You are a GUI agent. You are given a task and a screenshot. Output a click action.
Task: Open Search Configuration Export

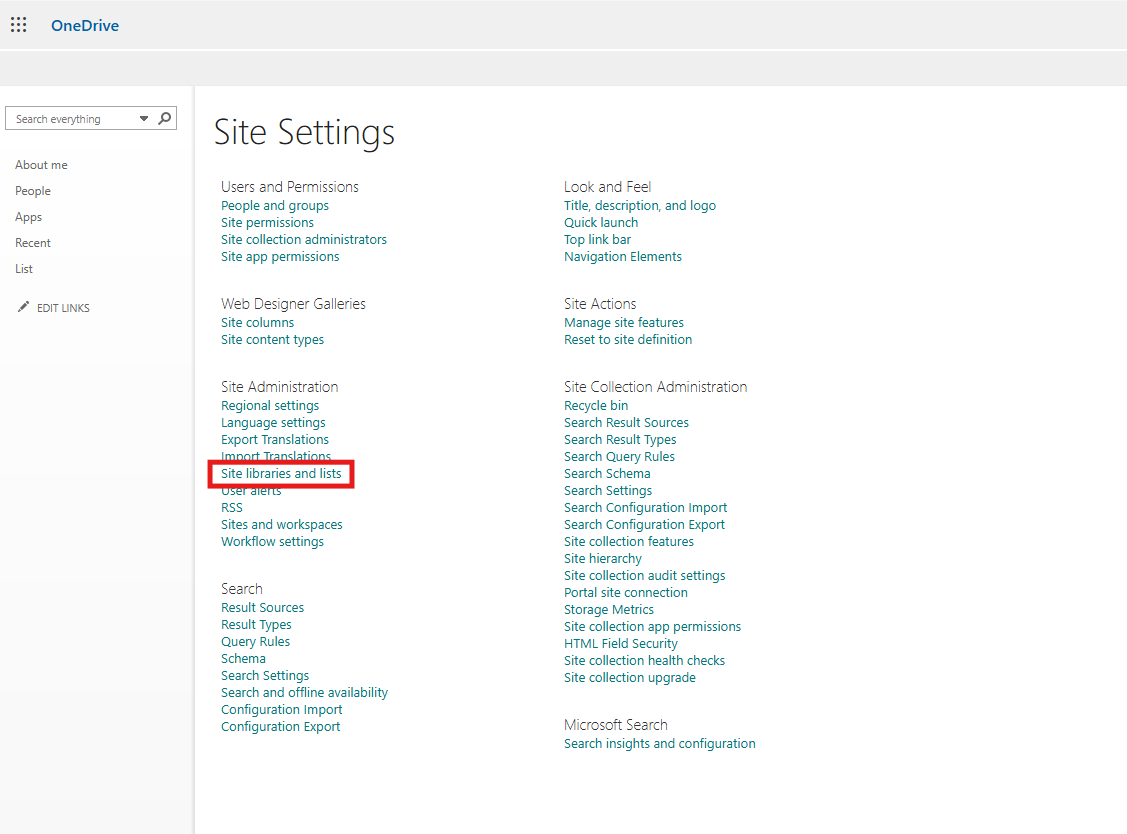[644, 525]
